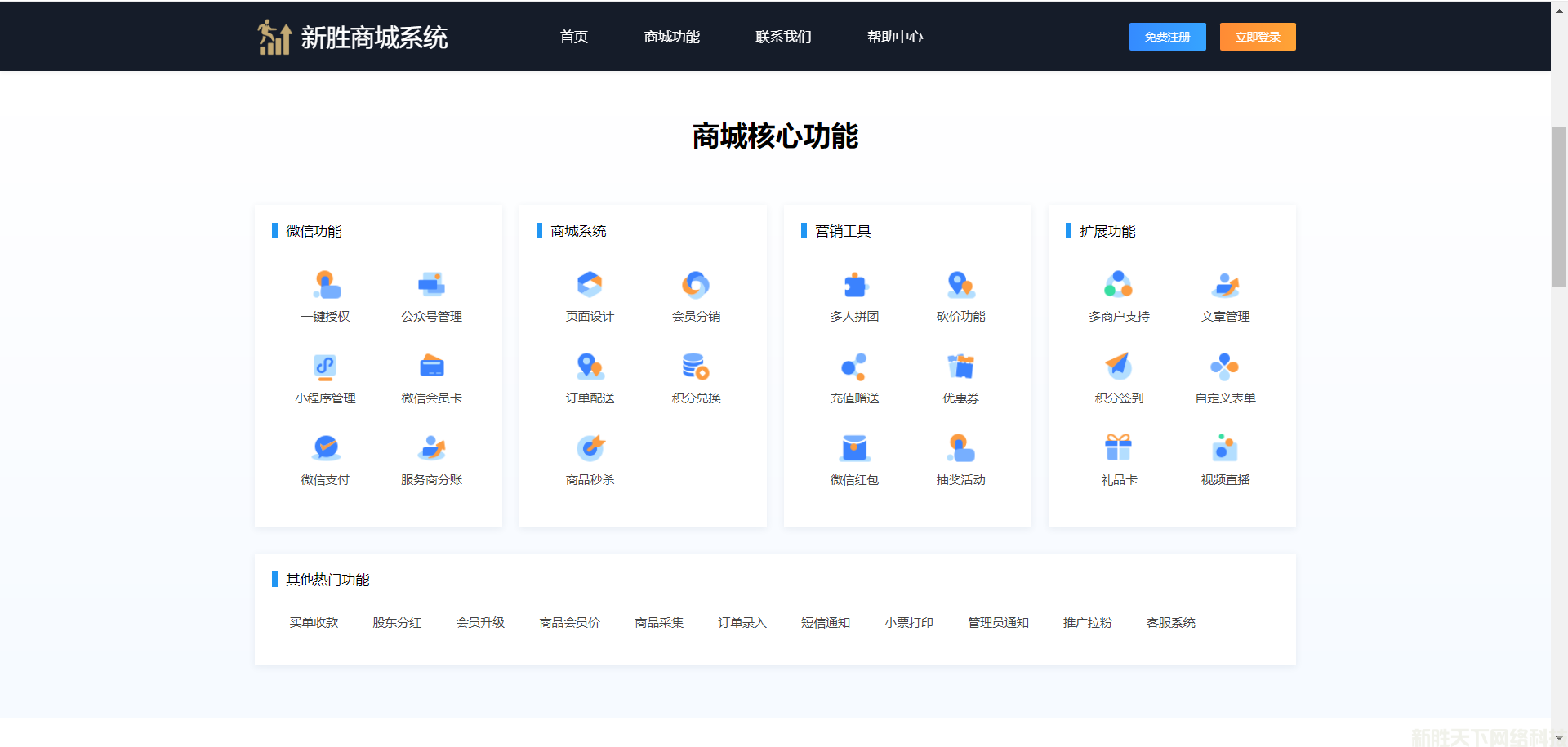Click the 微信支付 checkmark icon
1568x747 pixels.
click(326, 448)
